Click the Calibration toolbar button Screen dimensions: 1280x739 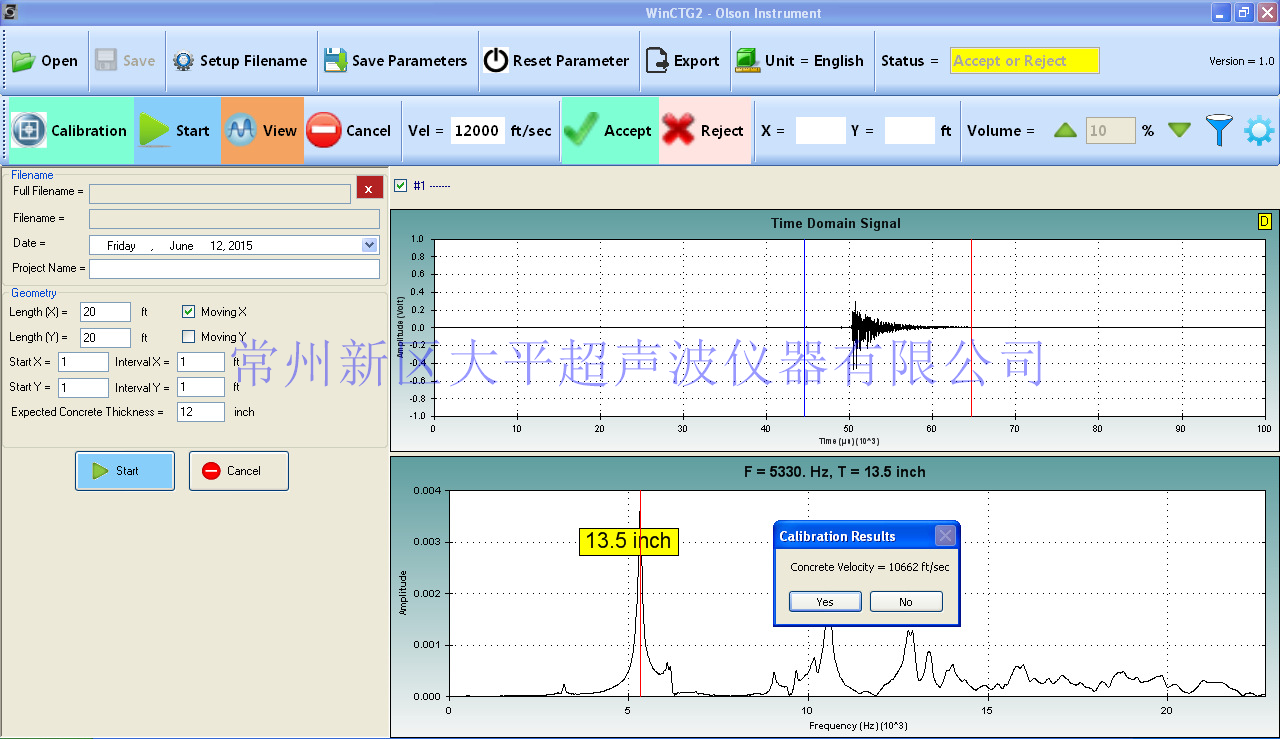(70, 130)
